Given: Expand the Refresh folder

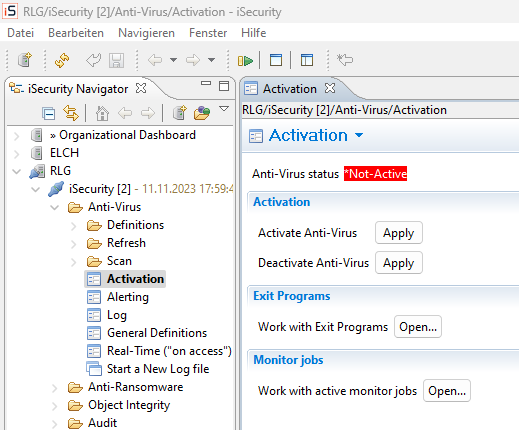Looking at the screenshot, I should pos(74,244).
